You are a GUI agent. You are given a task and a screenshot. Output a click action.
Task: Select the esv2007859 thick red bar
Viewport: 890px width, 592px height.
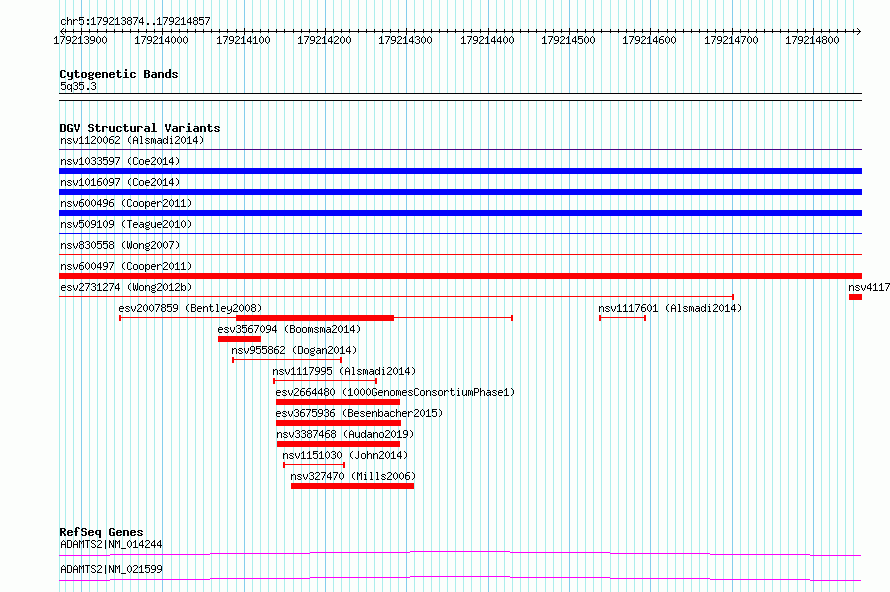pyautogui.click(x=315, y=318)
